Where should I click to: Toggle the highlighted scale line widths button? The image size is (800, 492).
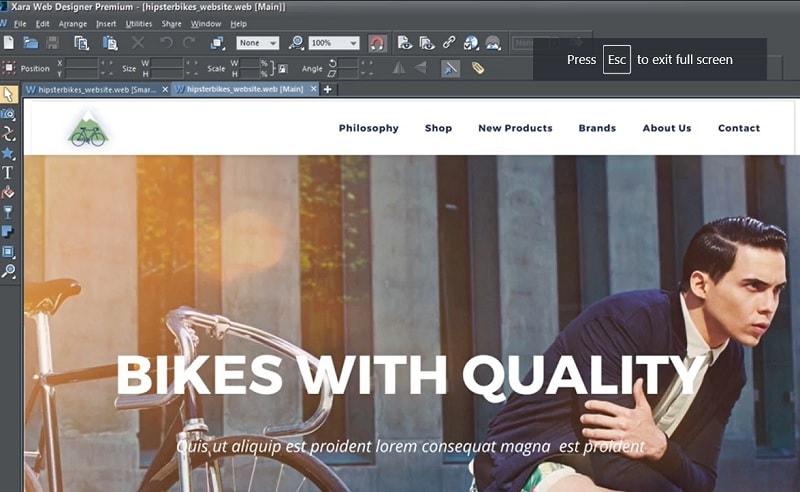click(x=450, y=68)
